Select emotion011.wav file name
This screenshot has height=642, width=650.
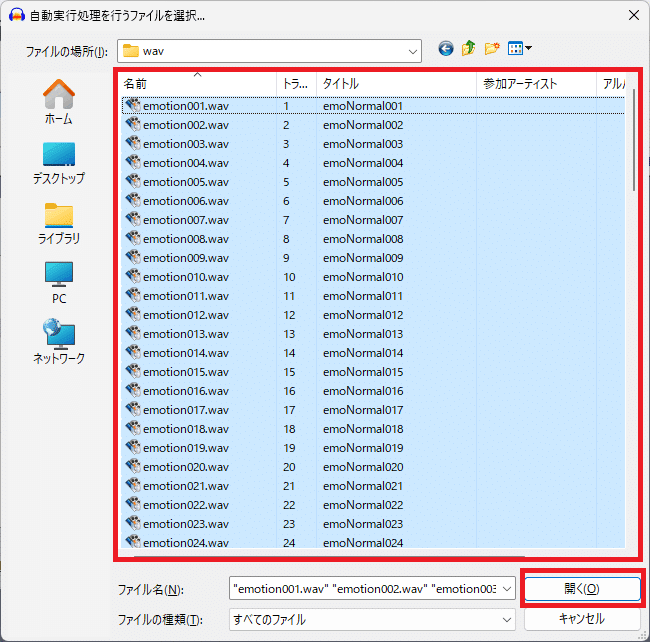pos(186,296)
